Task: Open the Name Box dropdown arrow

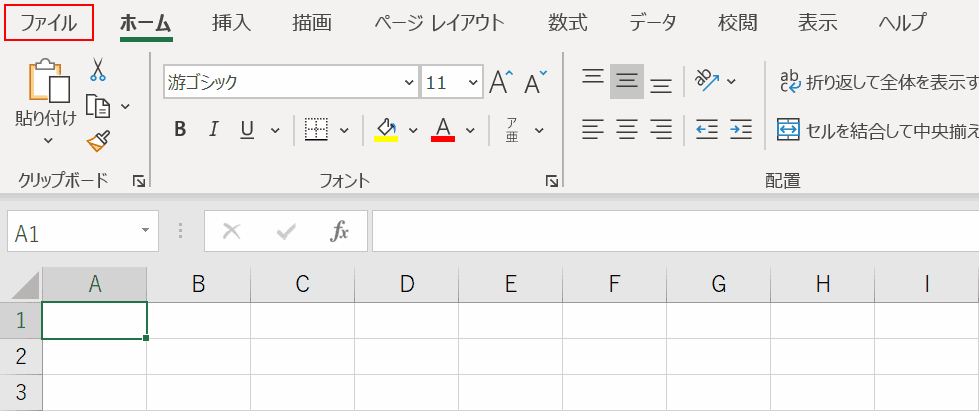Action: [x=145, y=232]
